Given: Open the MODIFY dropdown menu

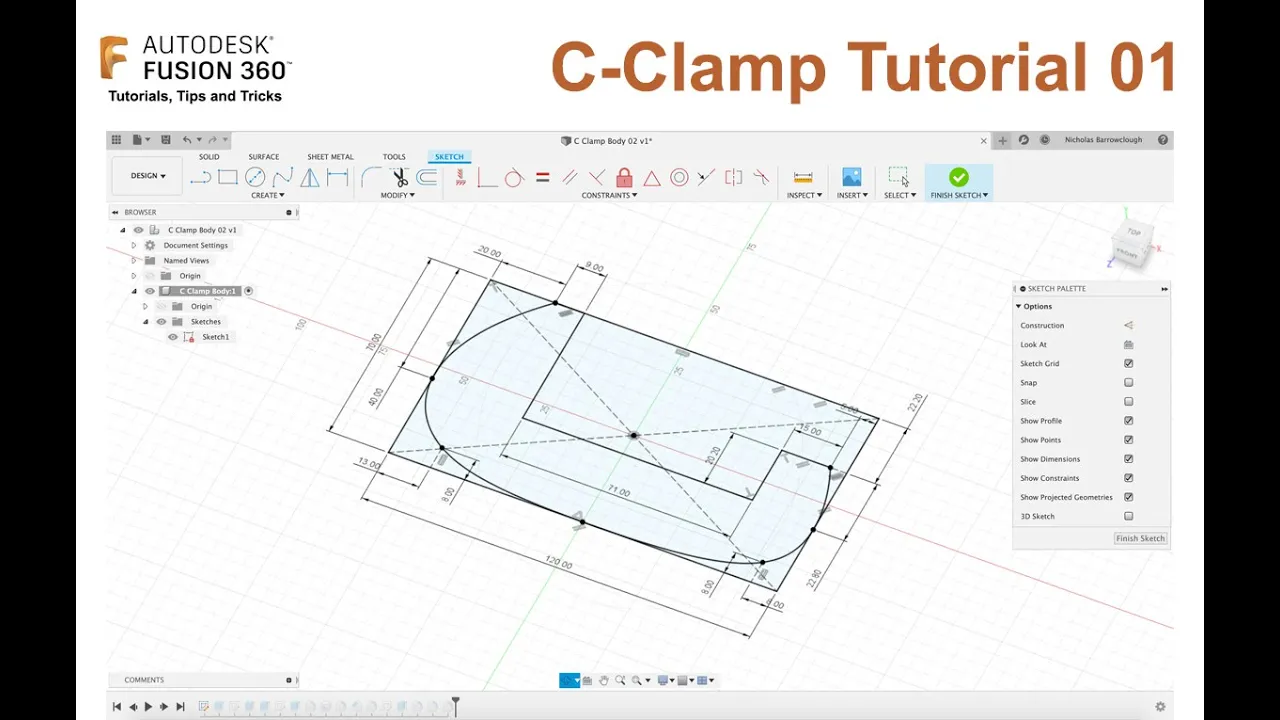Looking at the screenshot, I should (398, 195).
